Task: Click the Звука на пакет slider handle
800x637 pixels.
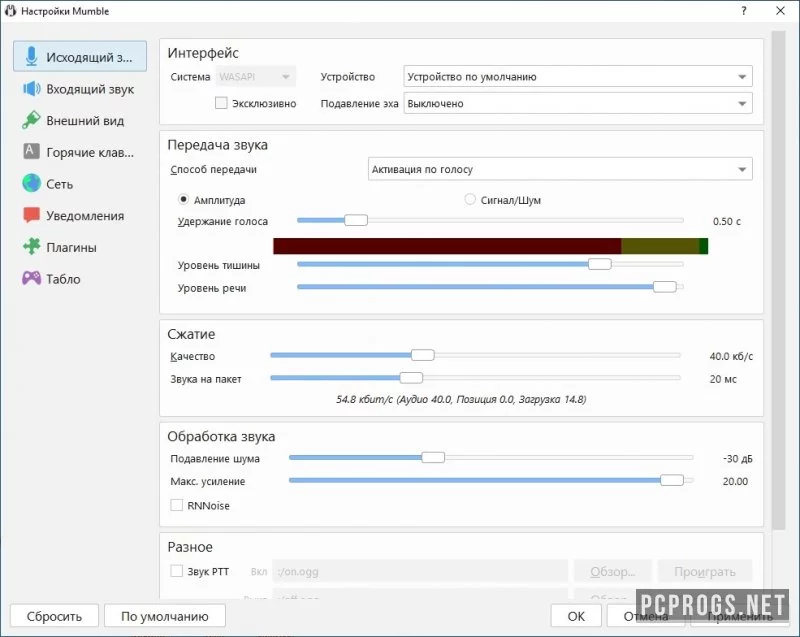Action: click(x=411, y=378)
